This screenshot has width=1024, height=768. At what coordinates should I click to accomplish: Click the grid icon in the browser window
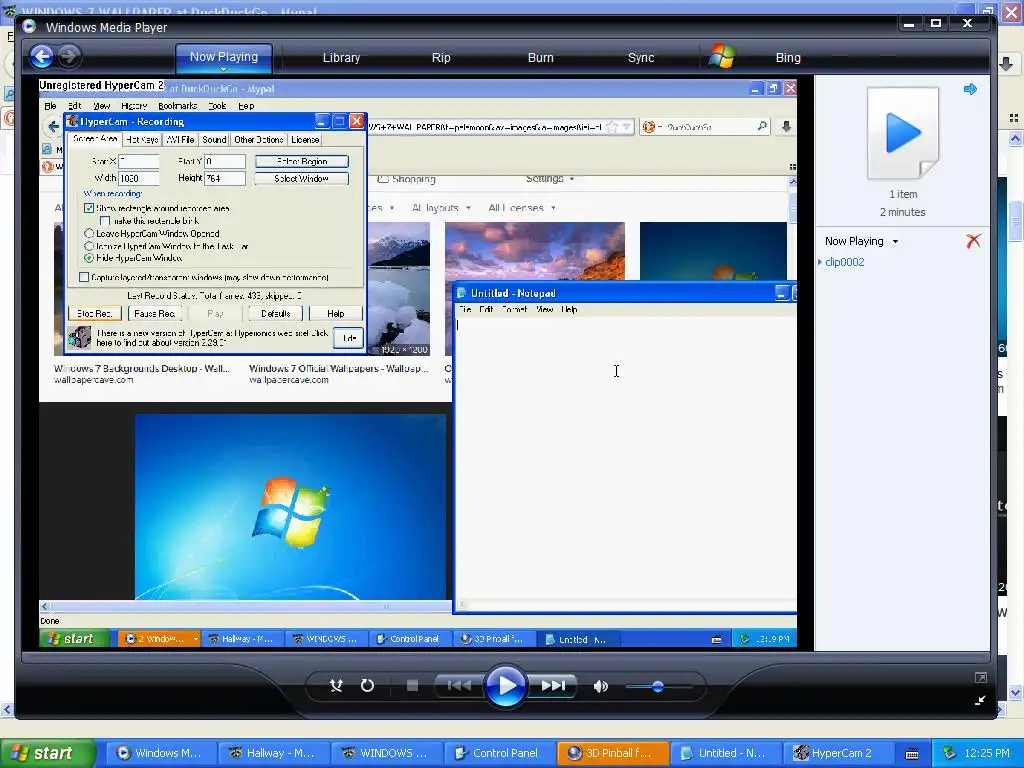[1014, 118]
